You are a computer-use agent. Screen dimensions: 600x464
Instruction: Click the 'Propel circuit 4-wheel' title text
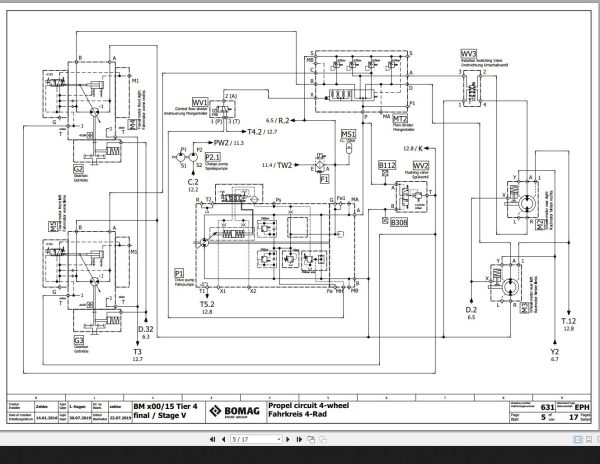[x=309, y=405]
